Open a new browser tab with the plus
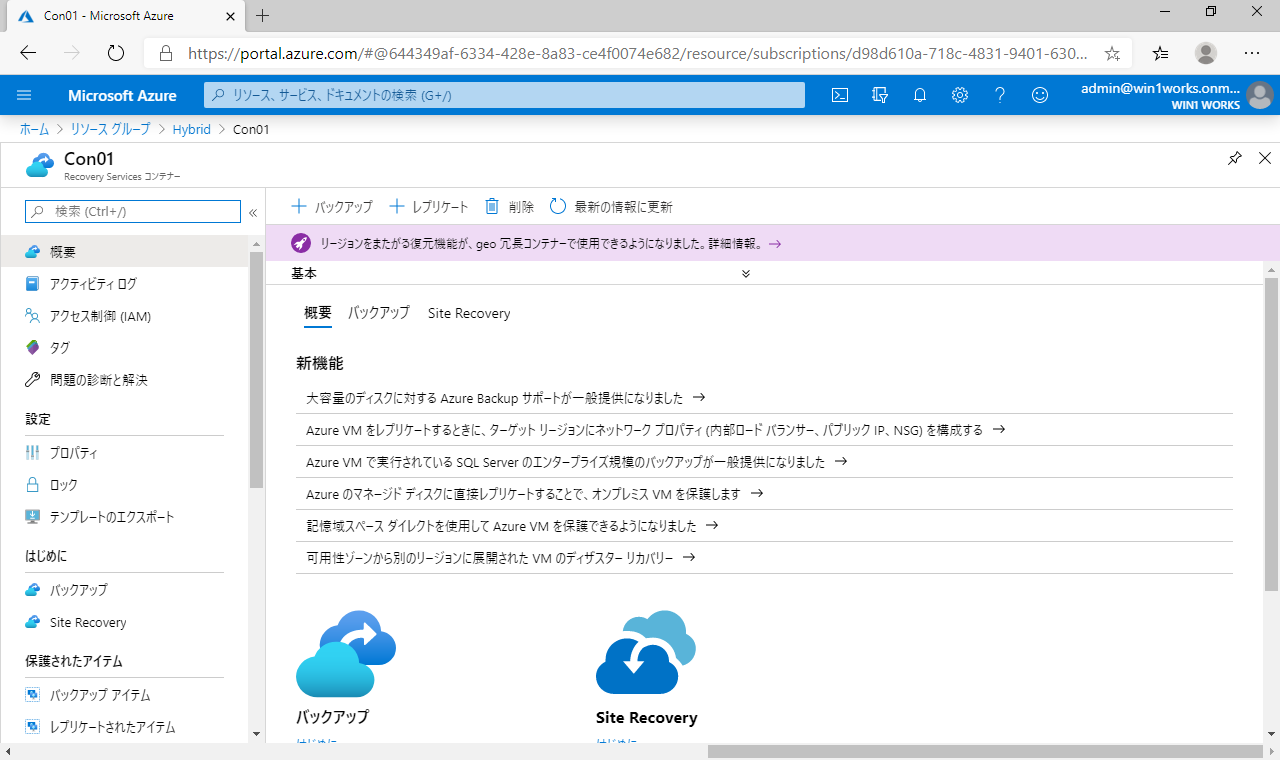The width and height of the screenshot is (1280, 760). [263, 15]
